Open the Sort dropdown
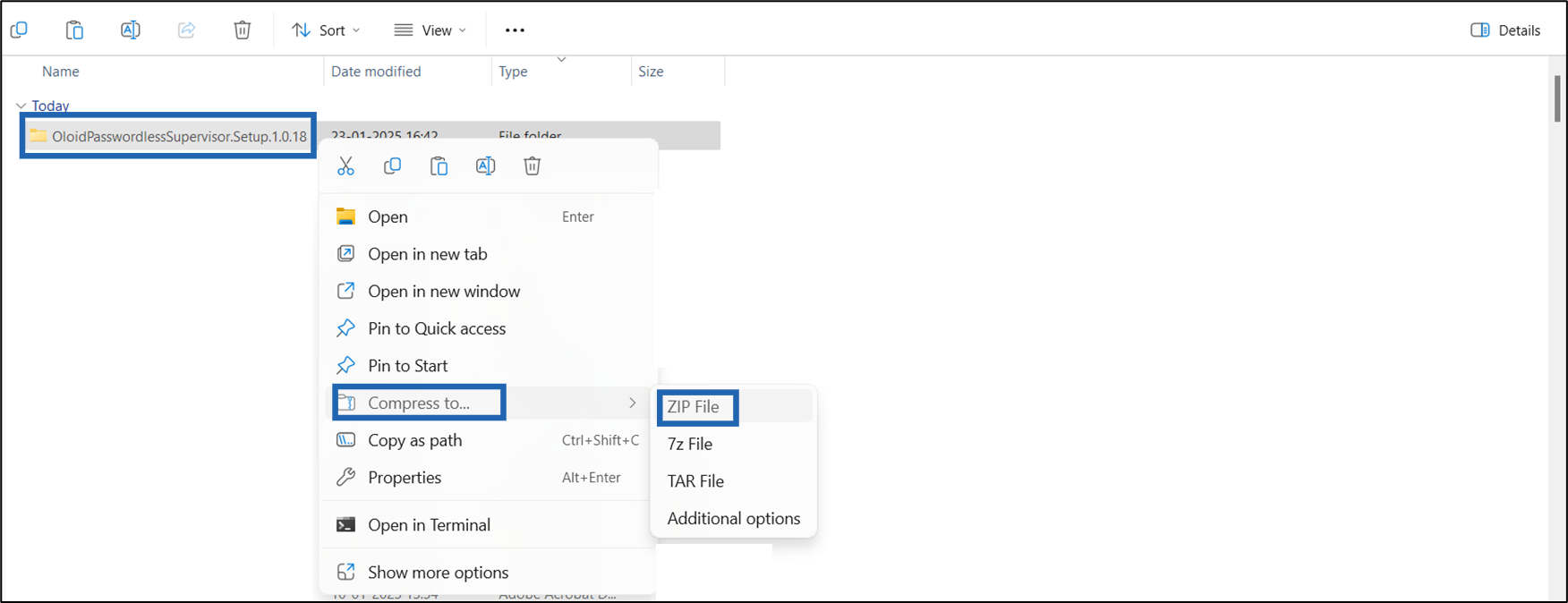The width and height of the screenshot is (1568, 603). point(326,30)
